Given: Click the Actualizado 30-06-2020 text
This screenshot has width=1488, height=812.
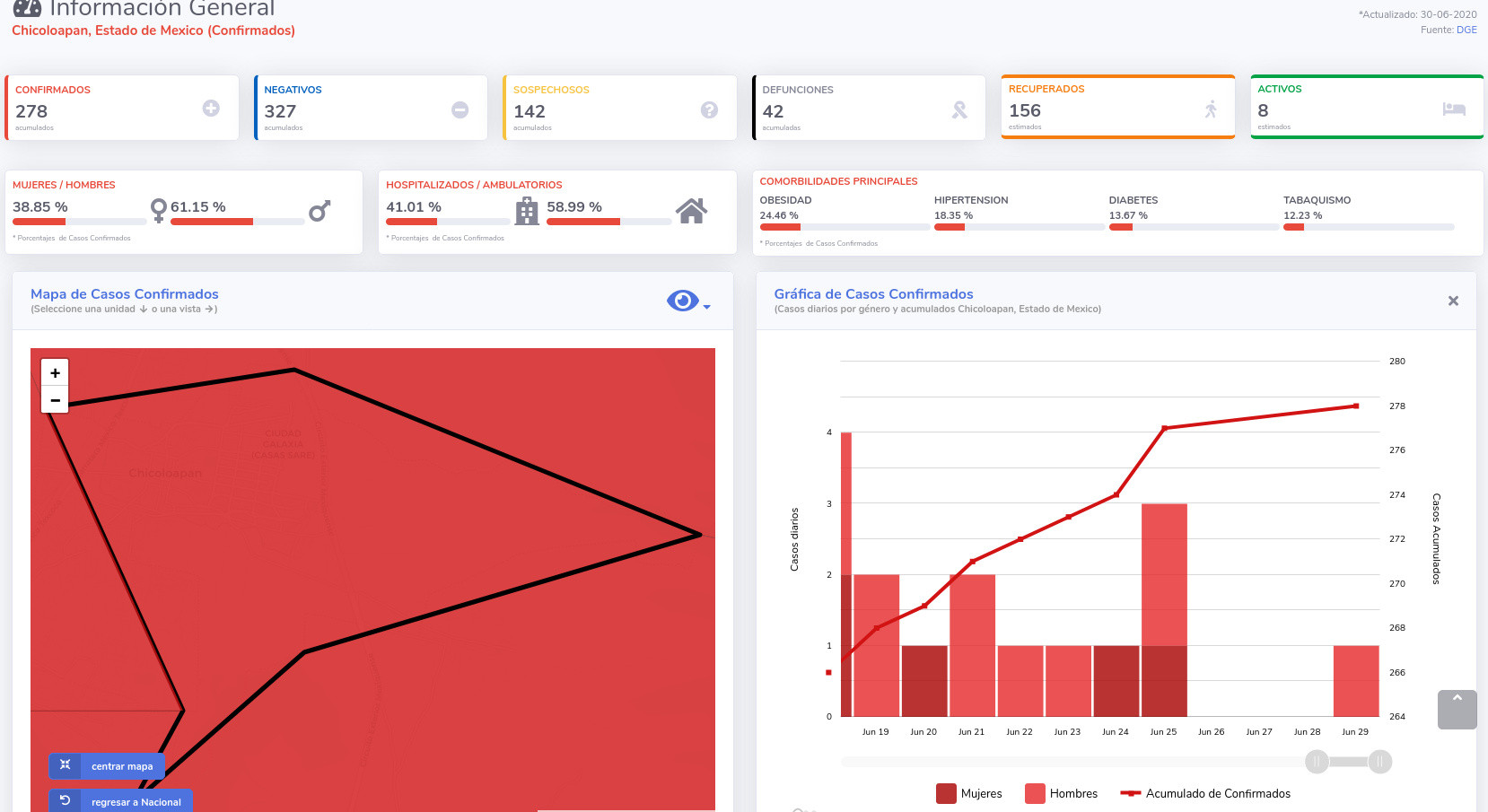Looking at the screenshot, I should pyautogui.click(x=1417, y=14).
